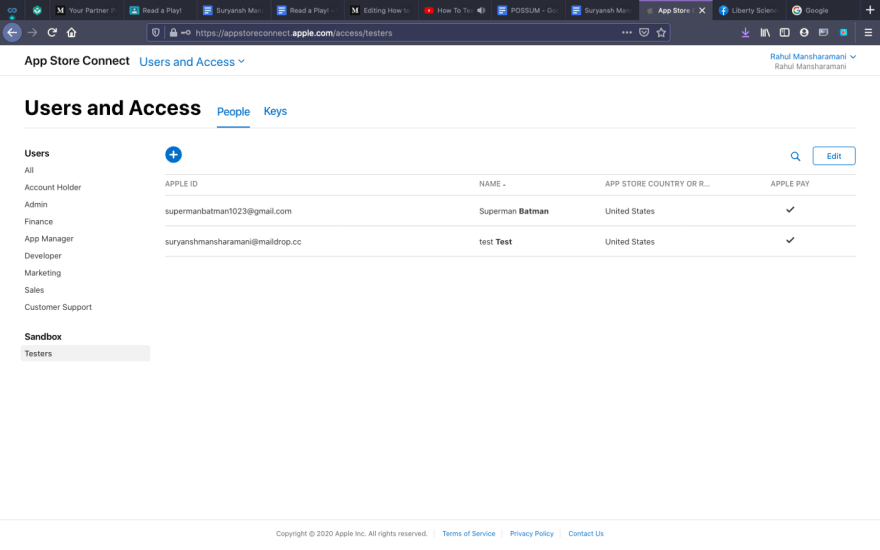880x550 pixels.
Task: Open the Firefox account avatar icon
Action: (x=804, y=33)
